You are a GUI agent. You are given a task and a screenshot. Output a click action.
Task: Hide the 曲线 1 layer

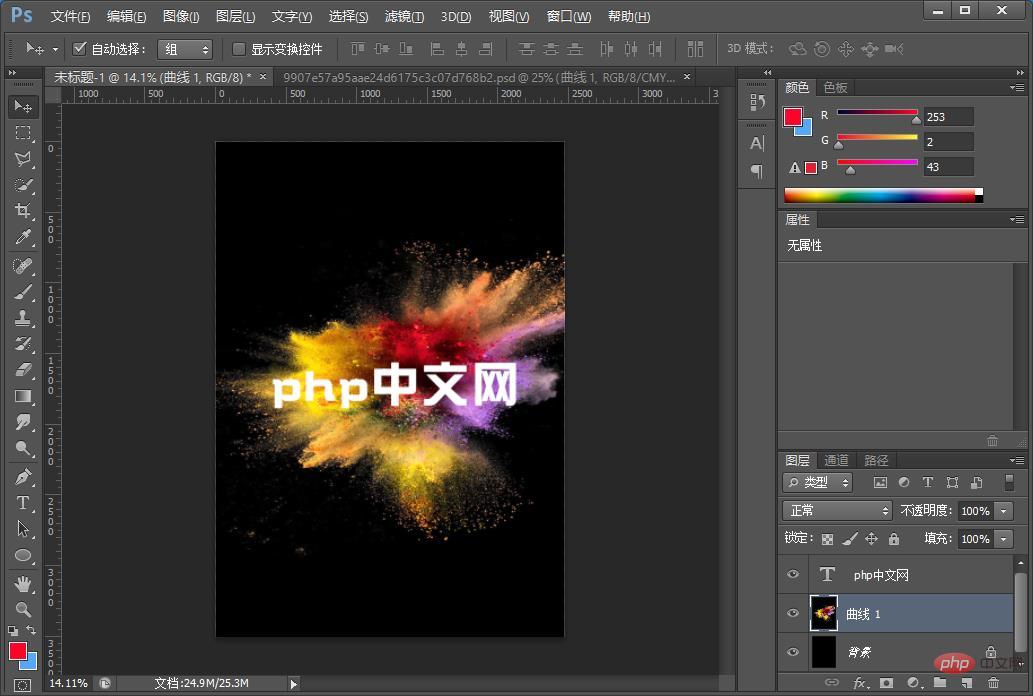[793, 613]
